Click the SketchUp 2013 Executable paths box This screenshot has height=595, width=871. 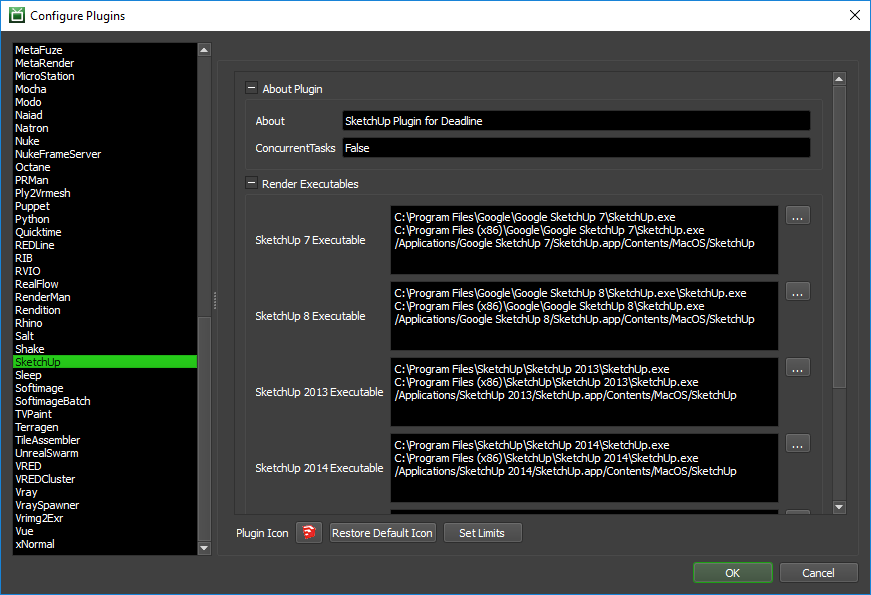point(584,392)
